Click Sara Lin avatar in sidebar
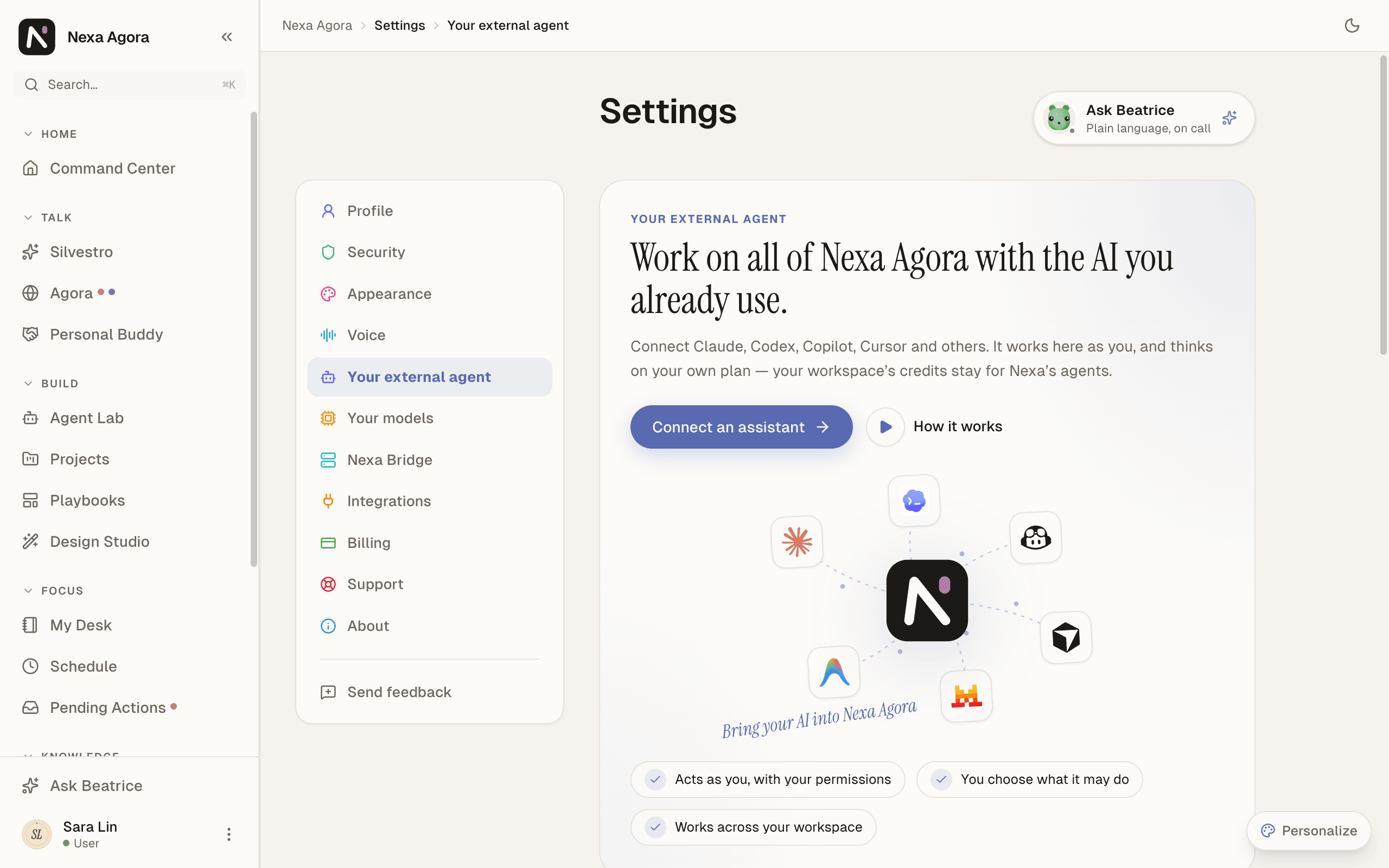The height and width of the screenshot is (868, 1389). [37, 834]
